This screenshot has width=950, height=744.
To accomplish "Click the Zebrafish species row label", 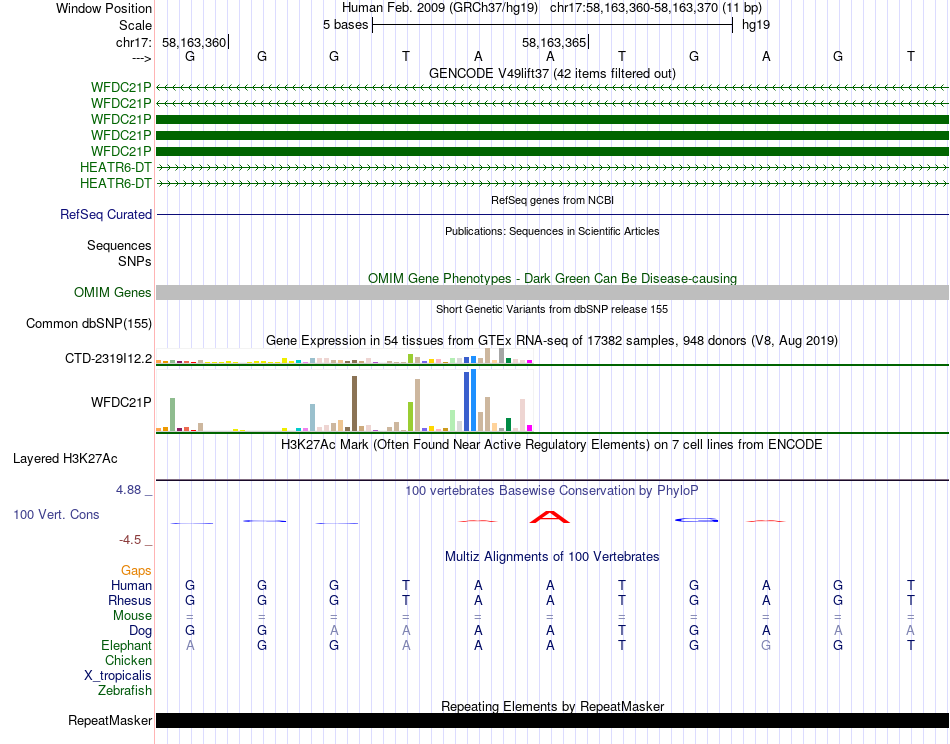I will [125, 690].
